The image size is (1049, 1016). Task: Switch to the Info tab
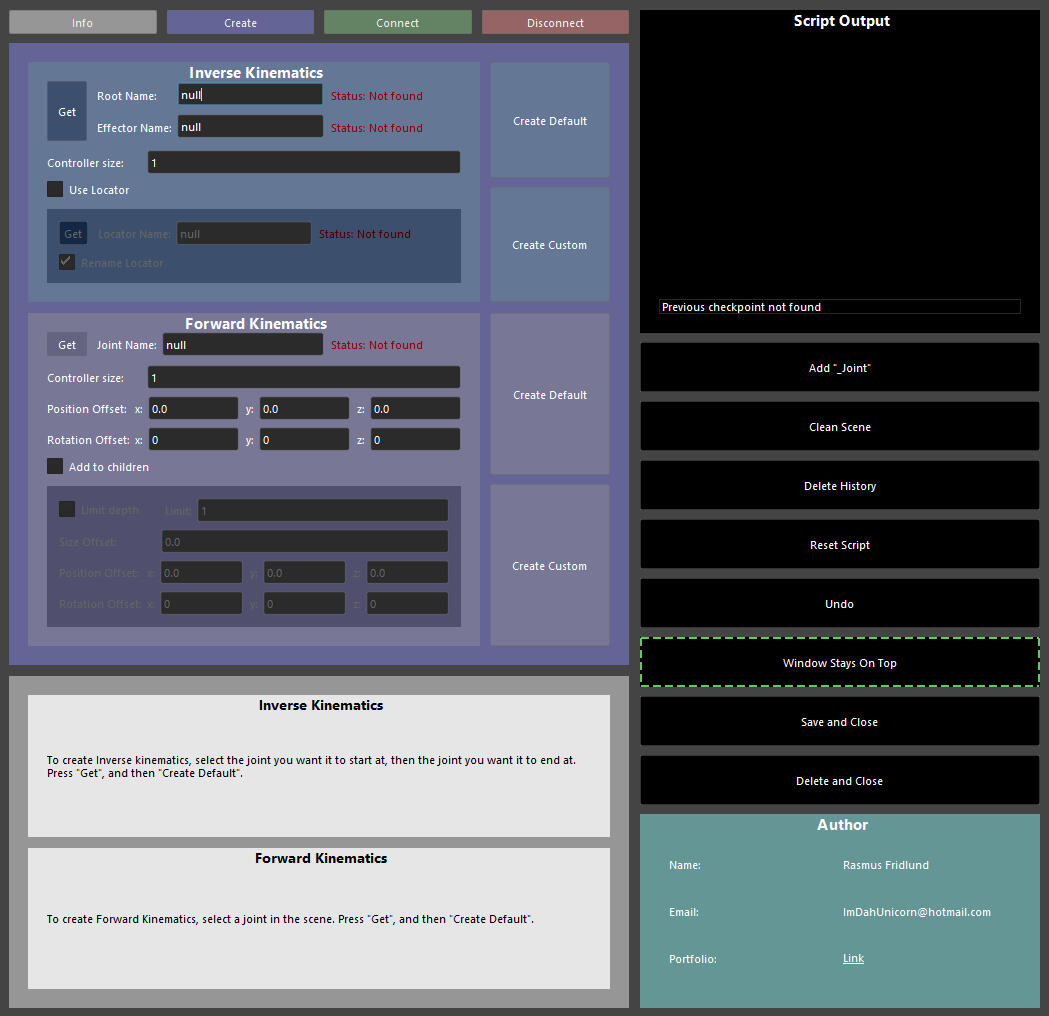[x=83, y=22]
